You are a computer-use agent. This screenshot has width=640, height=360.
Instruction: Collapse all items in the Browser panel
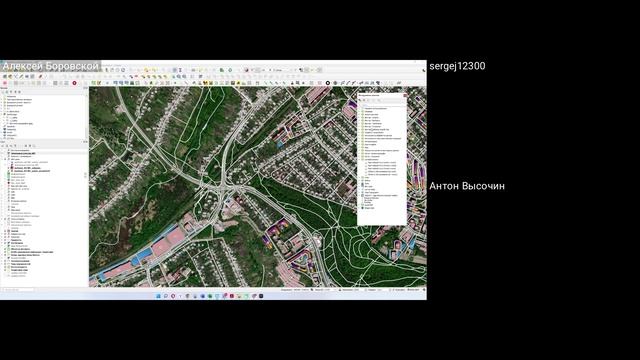[x=16, y=92]
